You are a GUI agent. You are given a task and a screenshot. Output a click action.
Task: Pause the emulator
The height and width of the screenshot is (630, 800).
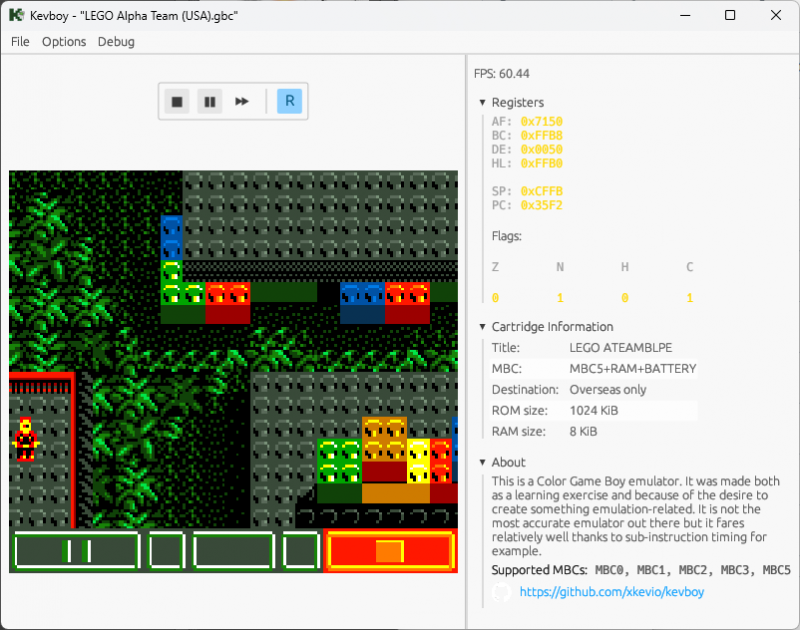click(210, 102)
